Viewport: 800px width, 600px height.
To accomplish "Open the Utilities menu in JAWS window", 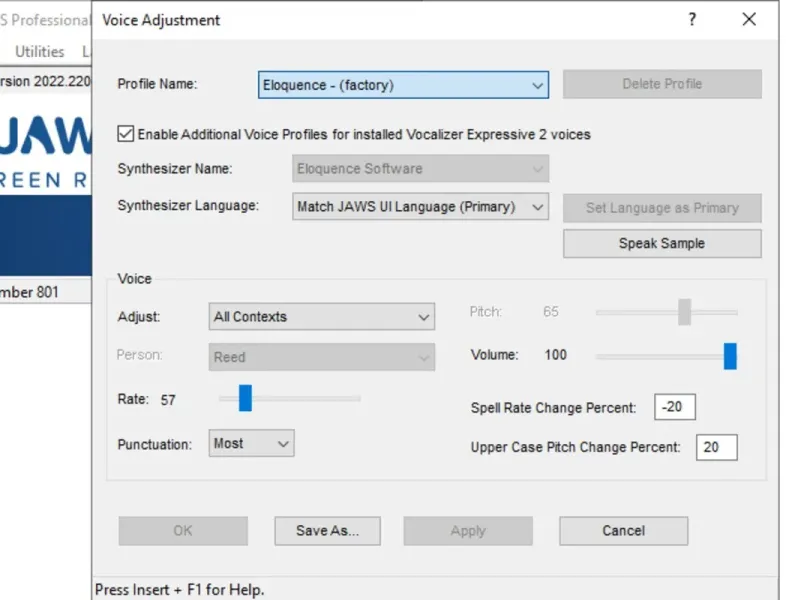I will pyautogui.click(x=40, y=52).
